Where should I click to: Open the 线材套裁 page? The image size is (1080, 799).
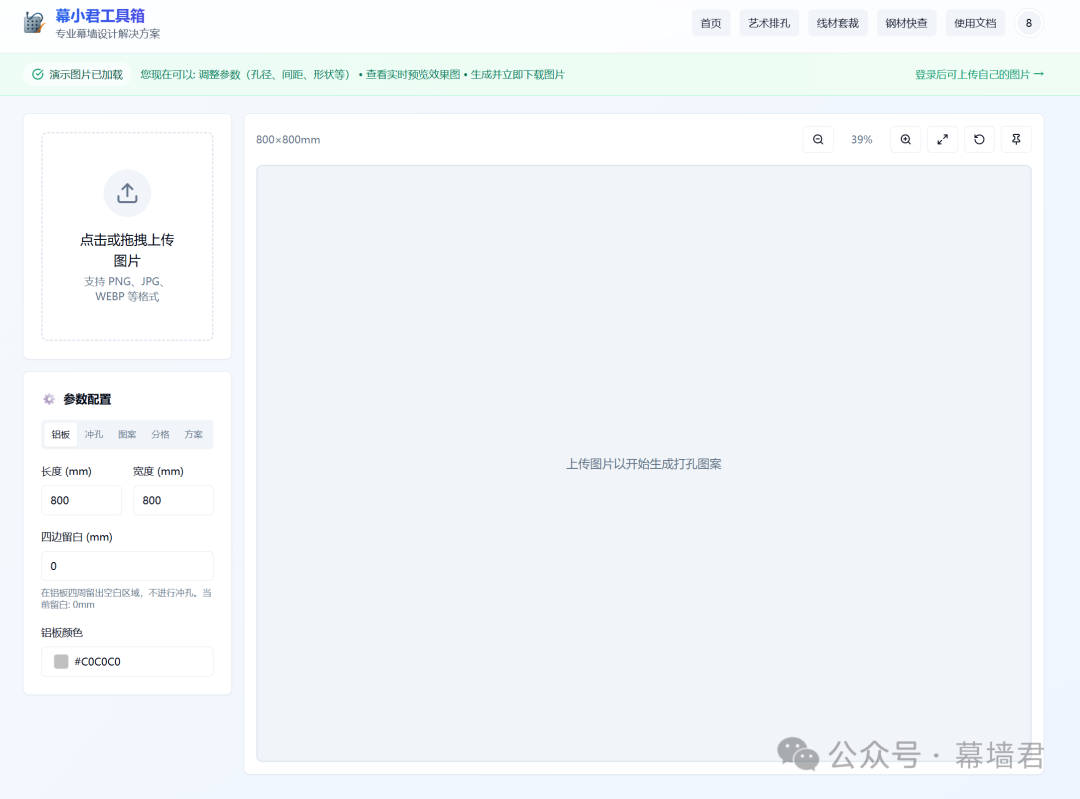[x=837, y=22]
